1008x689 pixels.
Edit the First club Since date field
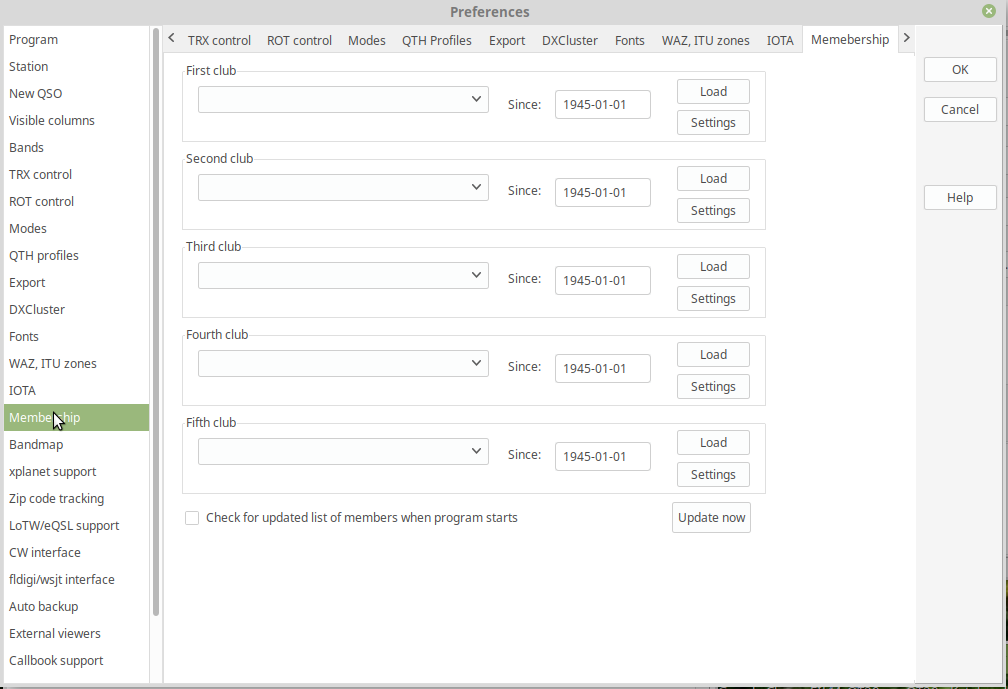pyautogui.click(x=602, y=104)
